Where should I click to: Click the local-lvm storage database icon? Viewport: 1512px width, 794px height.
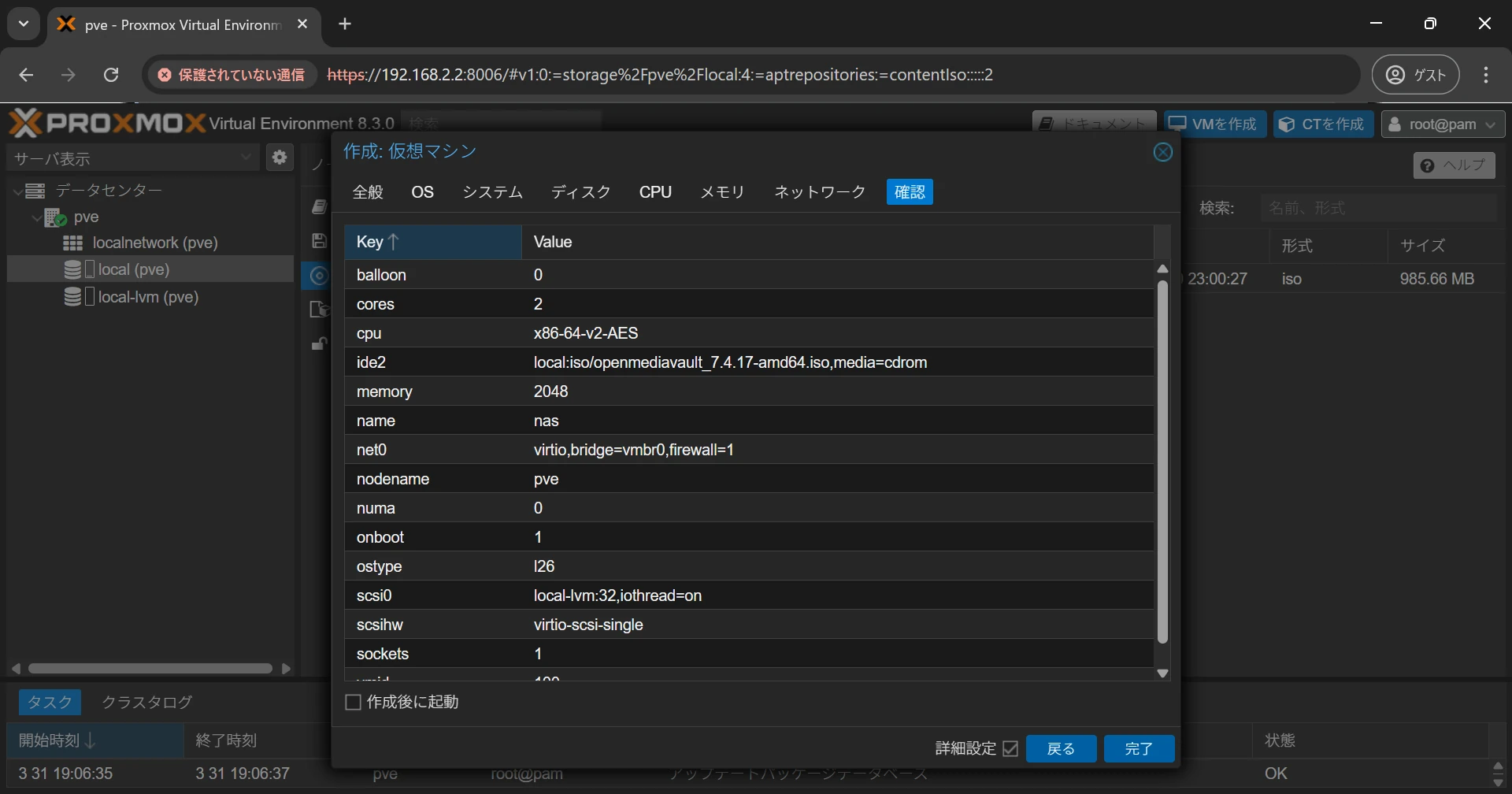click(x=73, y=297)
